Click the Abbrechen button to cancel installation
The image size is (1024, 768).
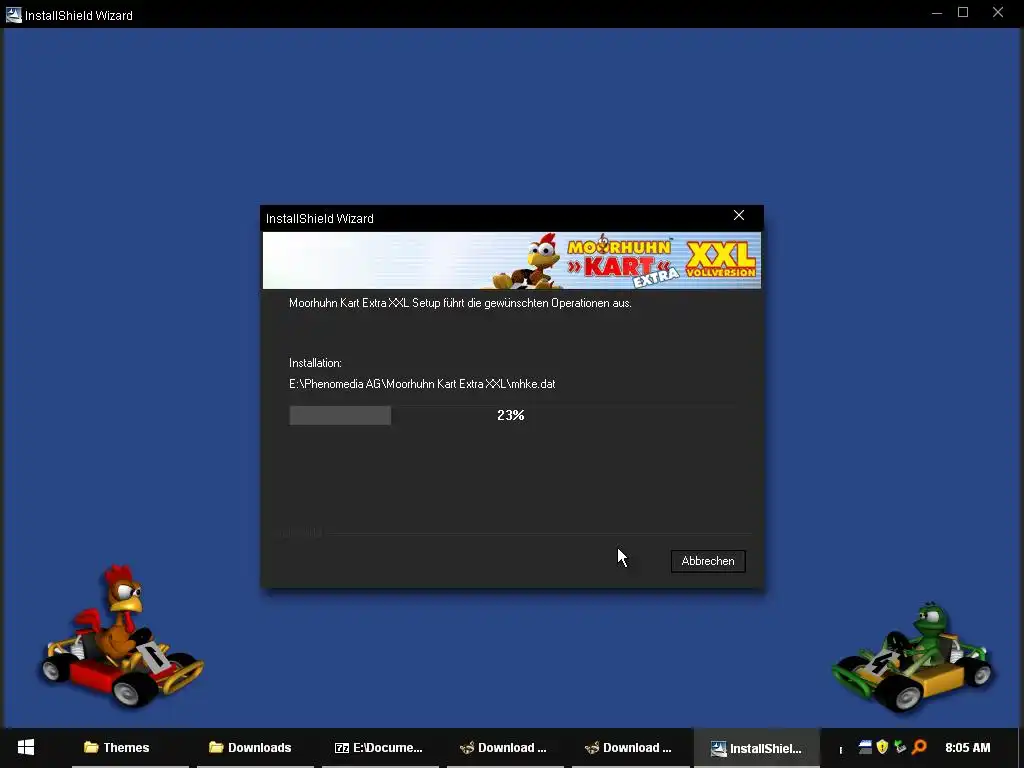(x=708, y=561)
